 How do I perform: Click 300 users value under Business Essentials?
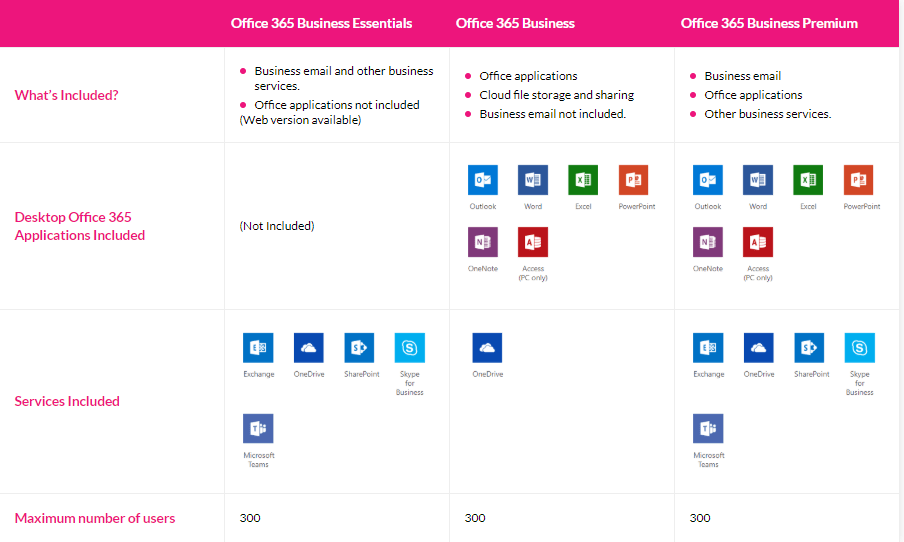coord(250,518)
